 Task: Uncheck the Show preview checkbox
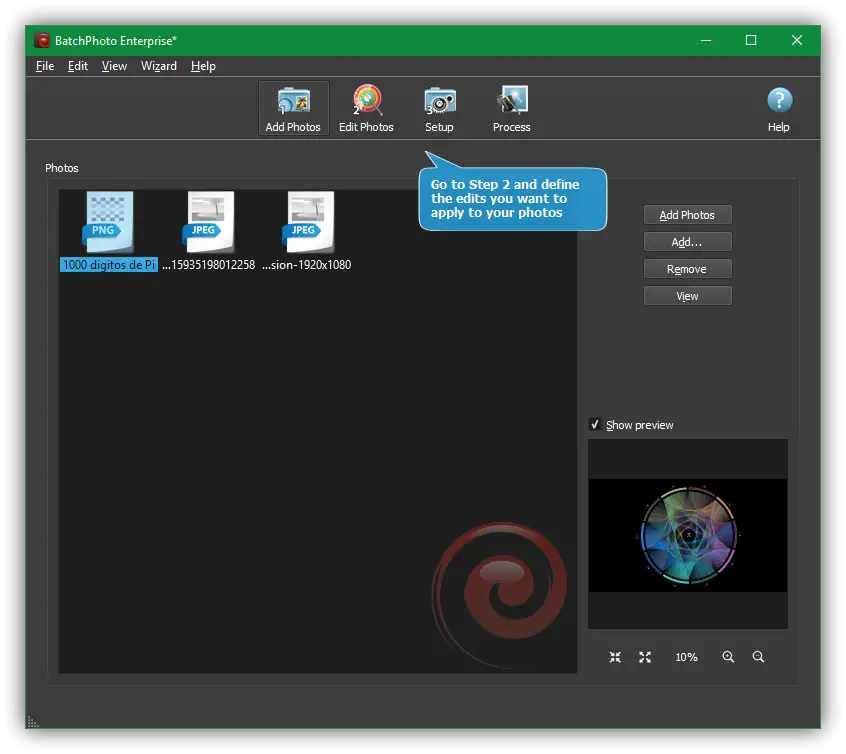coord(595,425)
